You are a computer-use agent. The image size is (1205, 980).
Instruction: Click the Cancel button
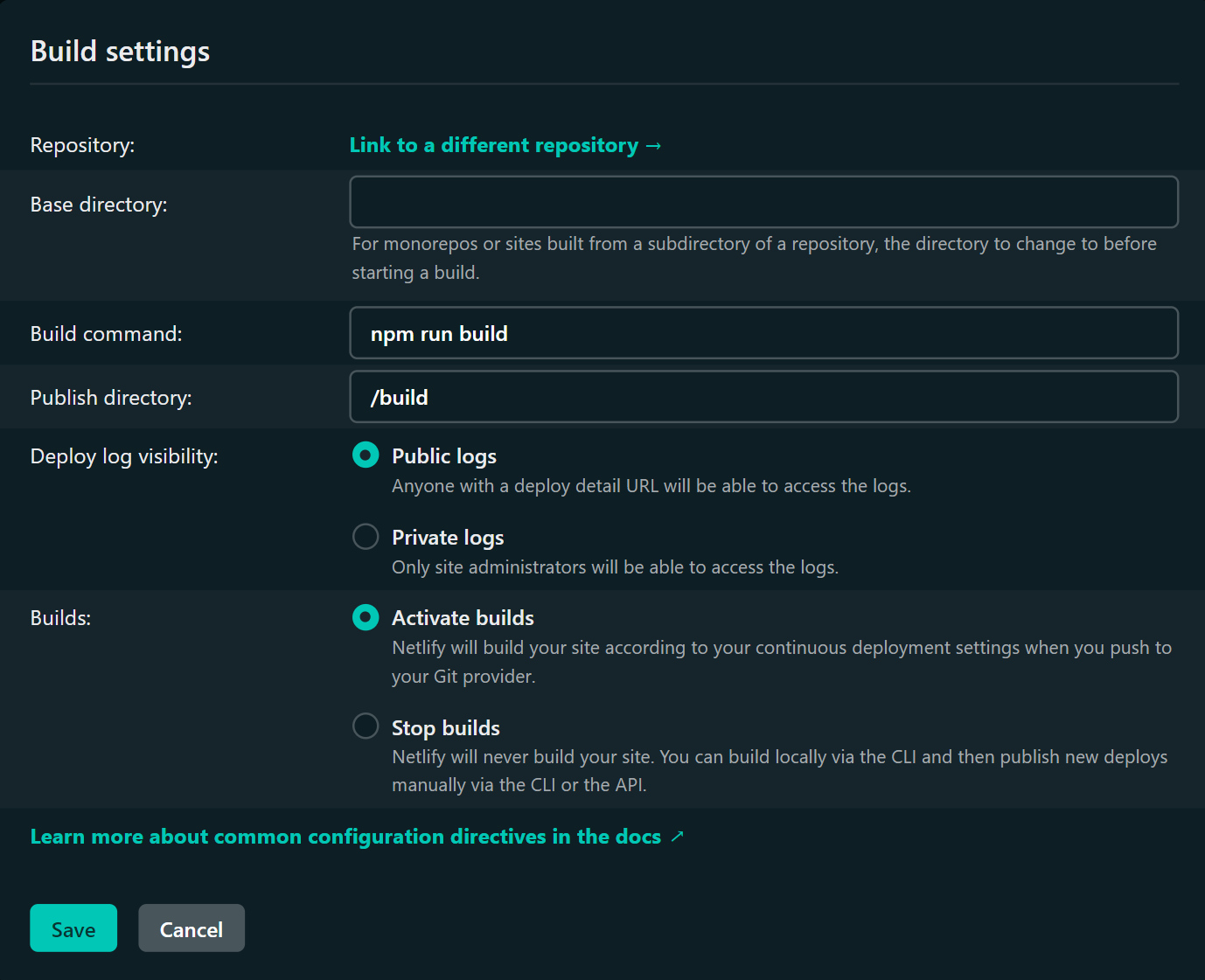[x=192, y=928]
